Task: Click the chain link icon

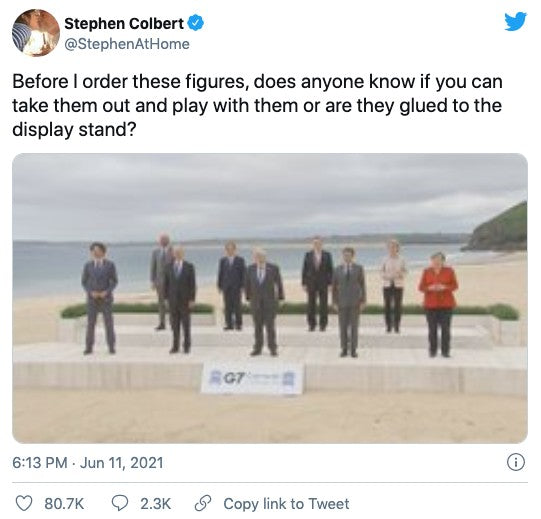Action: (203, 503)
